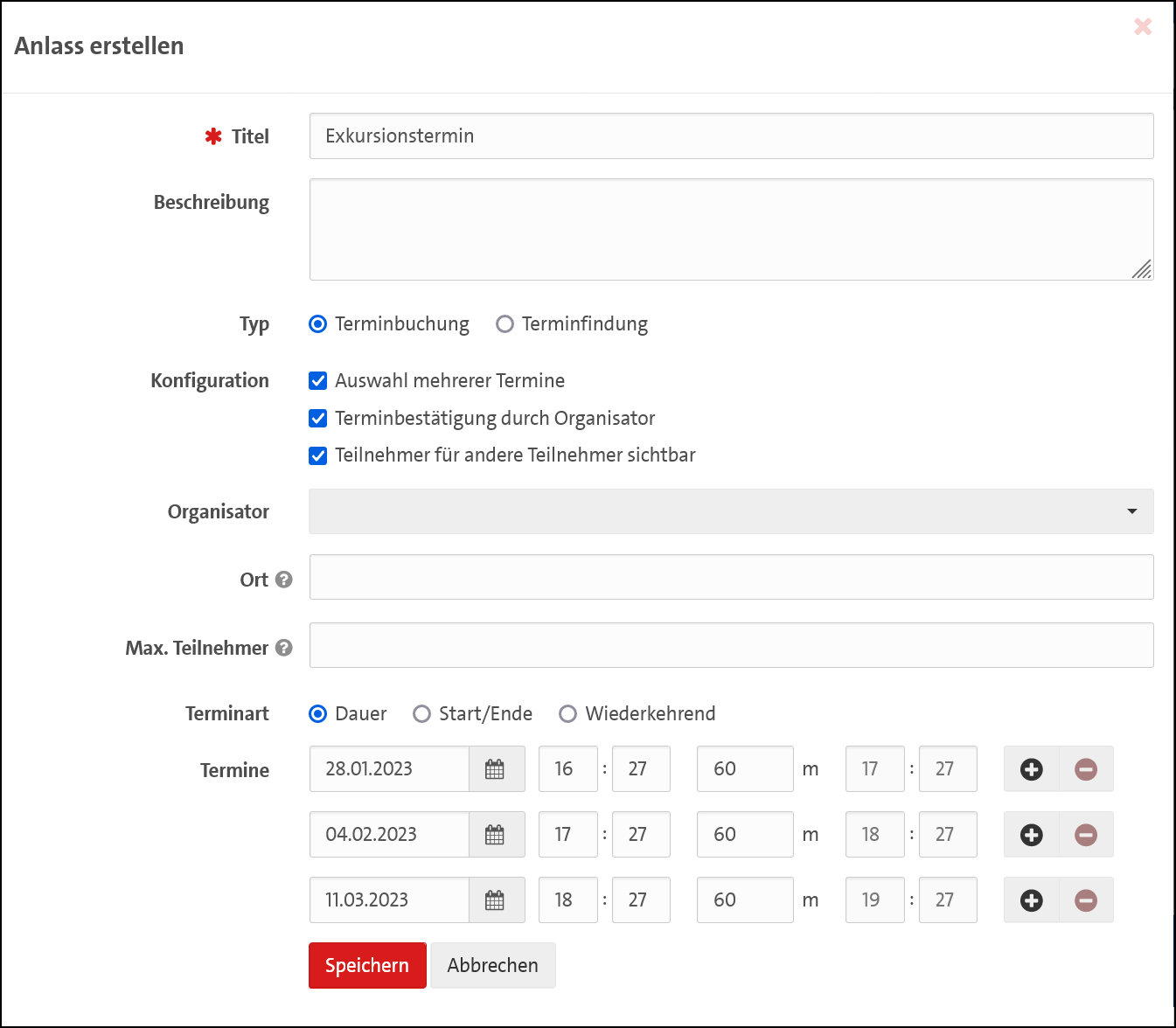This screenshot has width=1176, height=1028.
Task: Click the help icon next to Ort
Action: pos(283,580)
